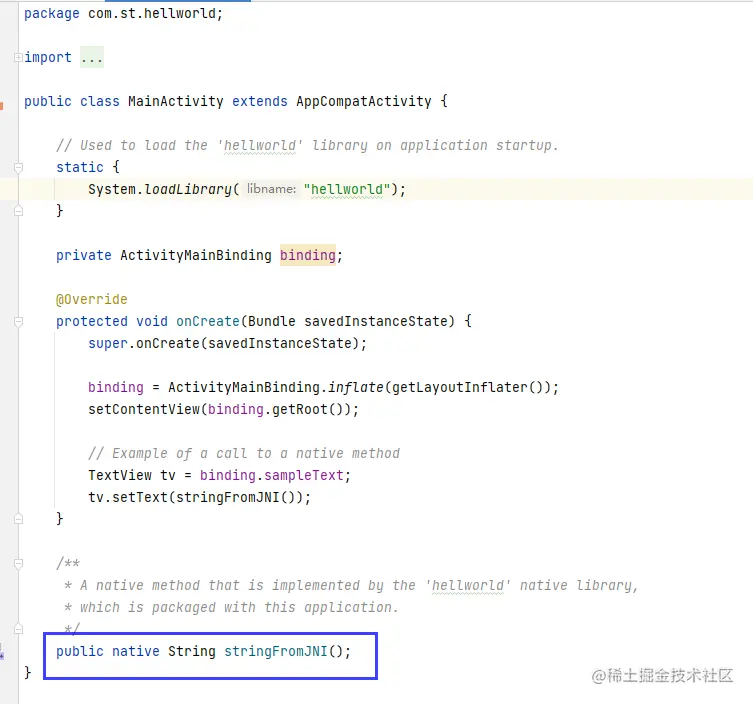The height and width of the screenshot is (704, 753).
Task: Click the Bundle parameter type
Action: point(272,322)
